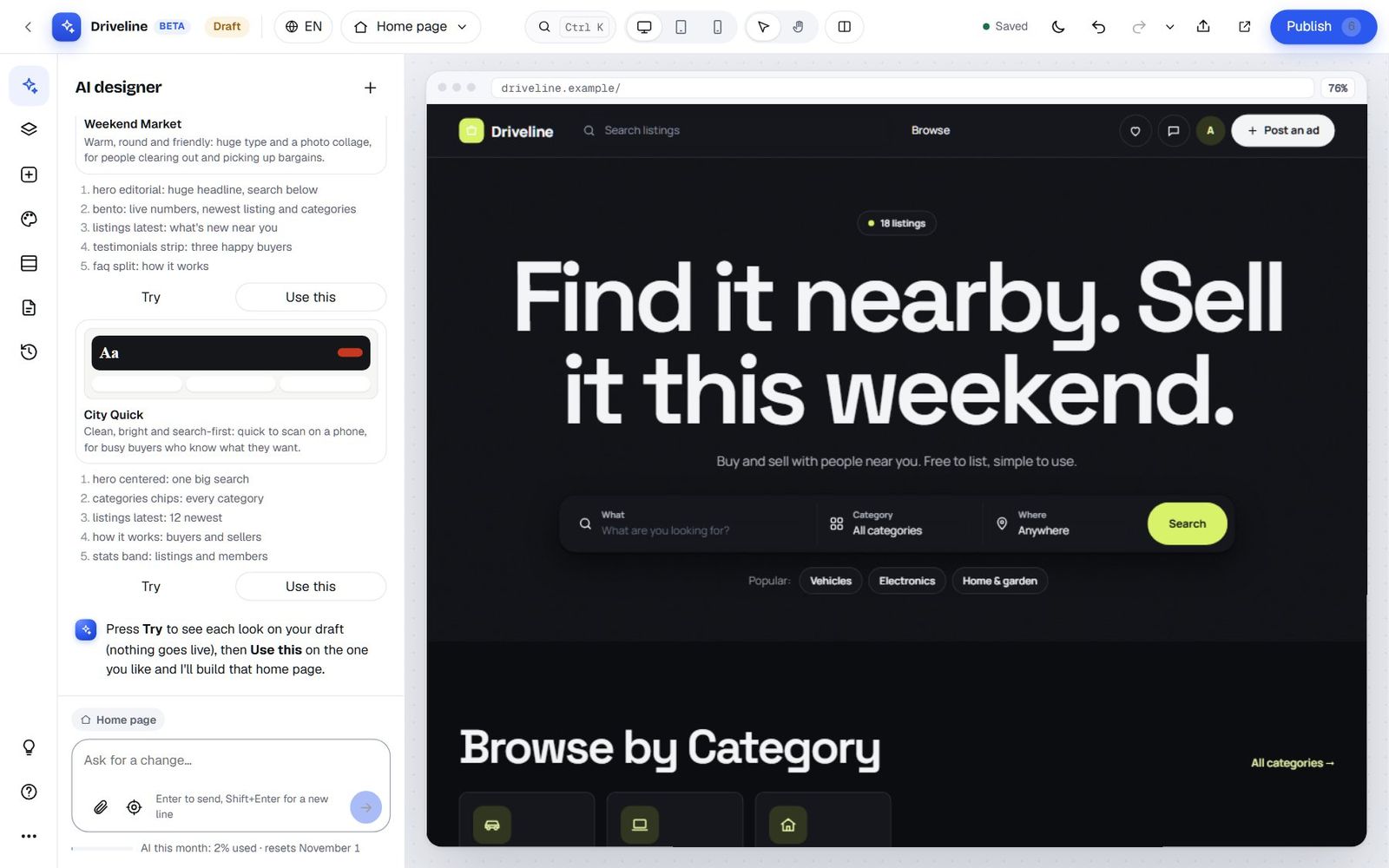The width and height of the screenshot is (1389, 868).
Task: Open the All categories dropdown in search bar
Action: pos(899,523)
